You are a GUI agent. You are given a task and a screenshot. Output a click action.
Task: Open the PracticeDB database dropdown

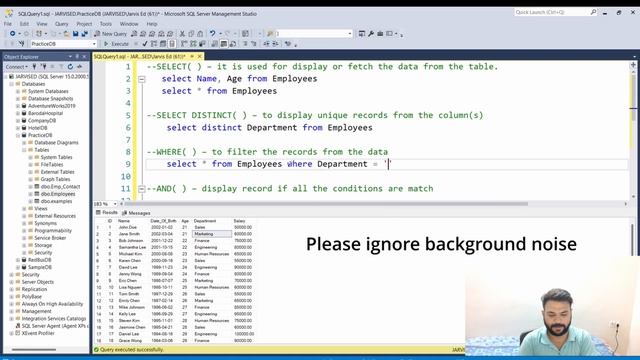[x=94, y=44]
